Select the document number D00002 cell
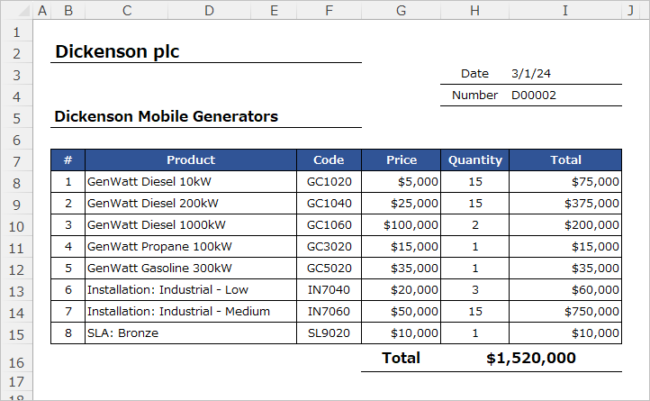 pyautogui.click(x=533, y=96)
